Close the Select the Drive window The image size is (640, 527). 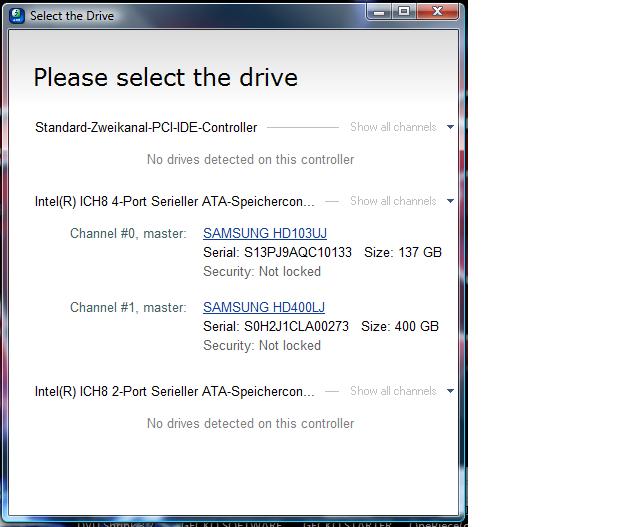click(x=437, y=11)
